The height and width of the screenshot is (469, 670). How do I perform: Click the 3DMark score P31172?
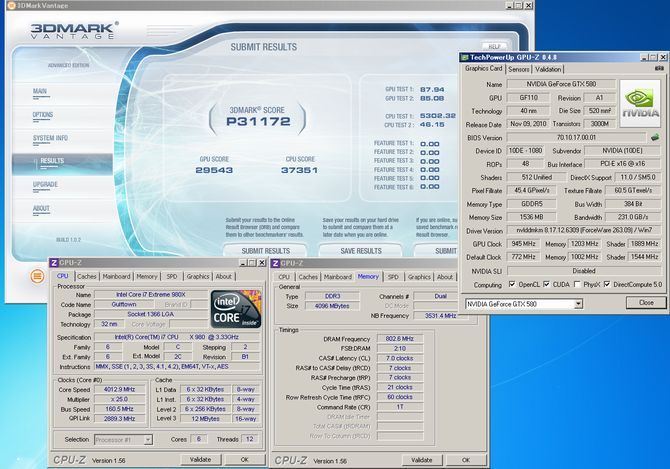[258, 121]
